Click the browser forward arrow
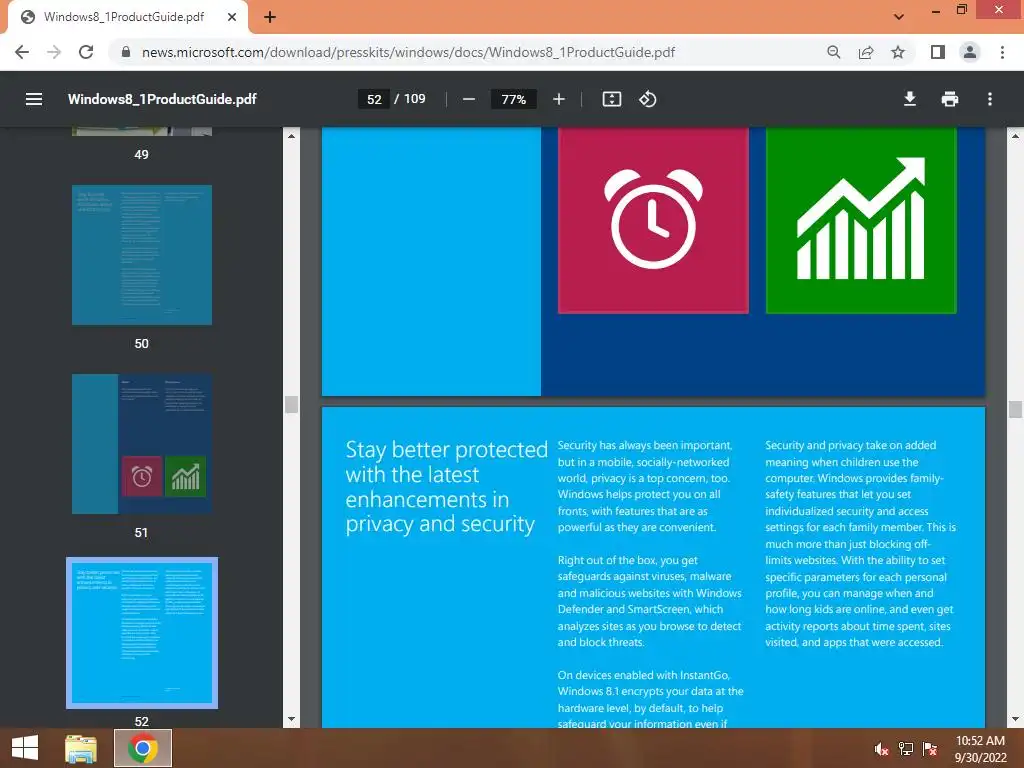 pyautogui.click(x=54, y=52)
